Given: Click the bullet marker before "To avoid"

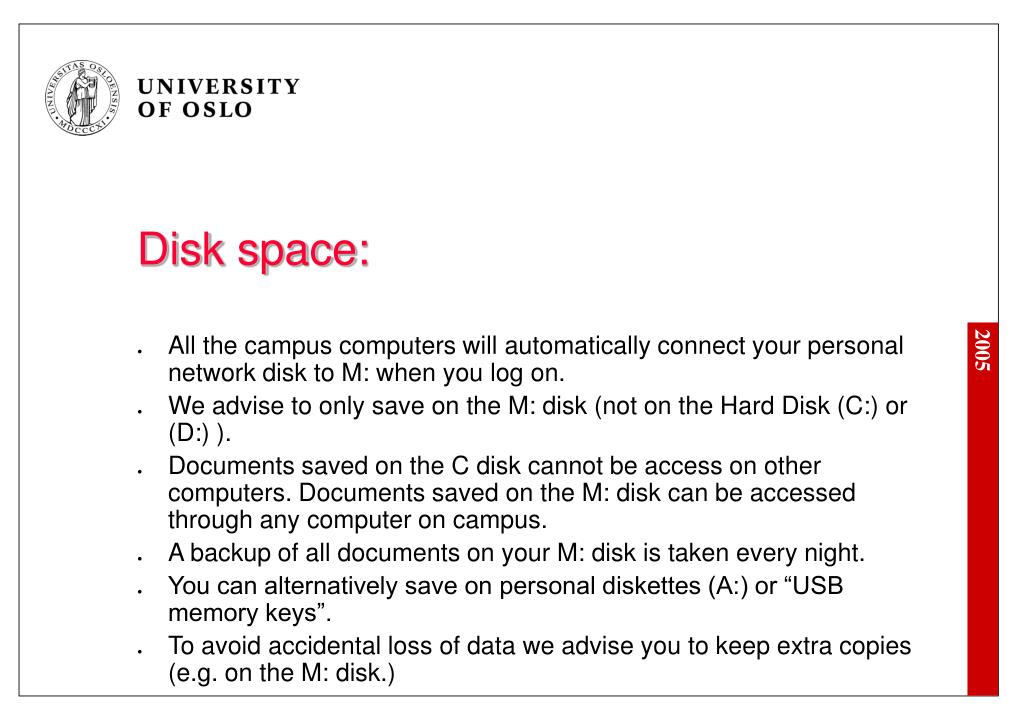Looking at the screenshot, I should [x=140, y=651].
